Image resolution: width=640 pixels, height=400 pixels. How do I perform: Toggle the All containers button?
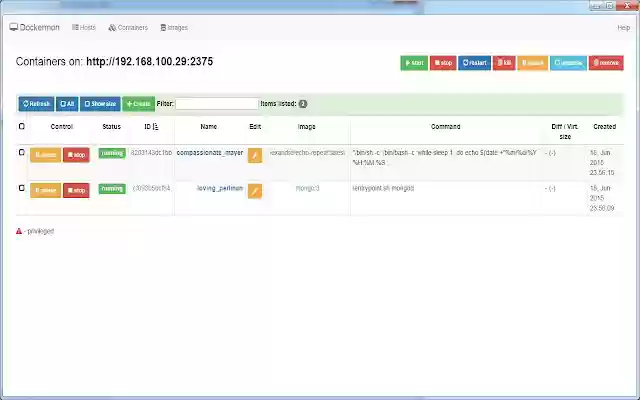tap(67, 104)
